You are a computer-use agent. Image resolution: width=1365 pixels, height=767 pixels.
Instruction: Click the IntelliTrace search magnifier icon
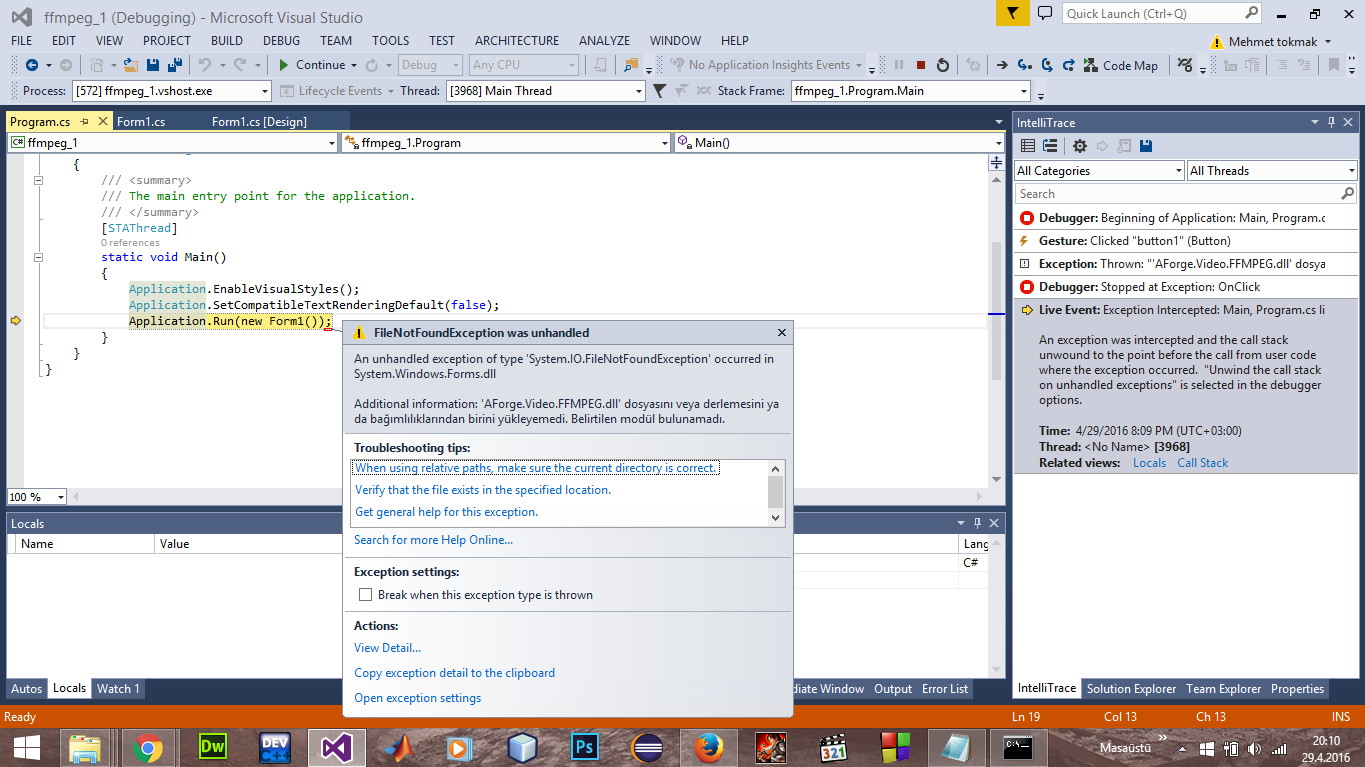(x=1347, y=194)
